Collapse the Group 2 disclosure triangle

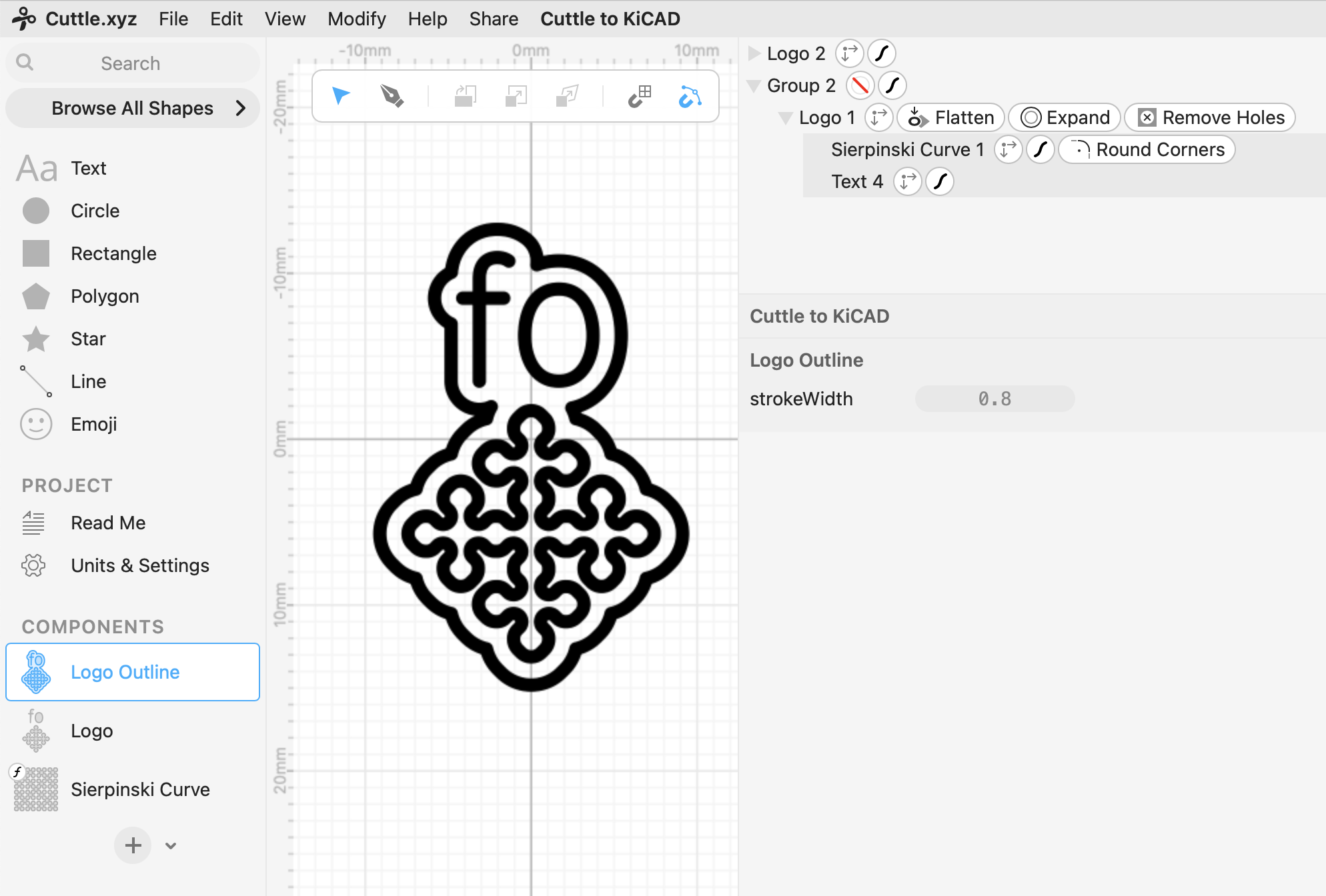click(x=754, y=85)
